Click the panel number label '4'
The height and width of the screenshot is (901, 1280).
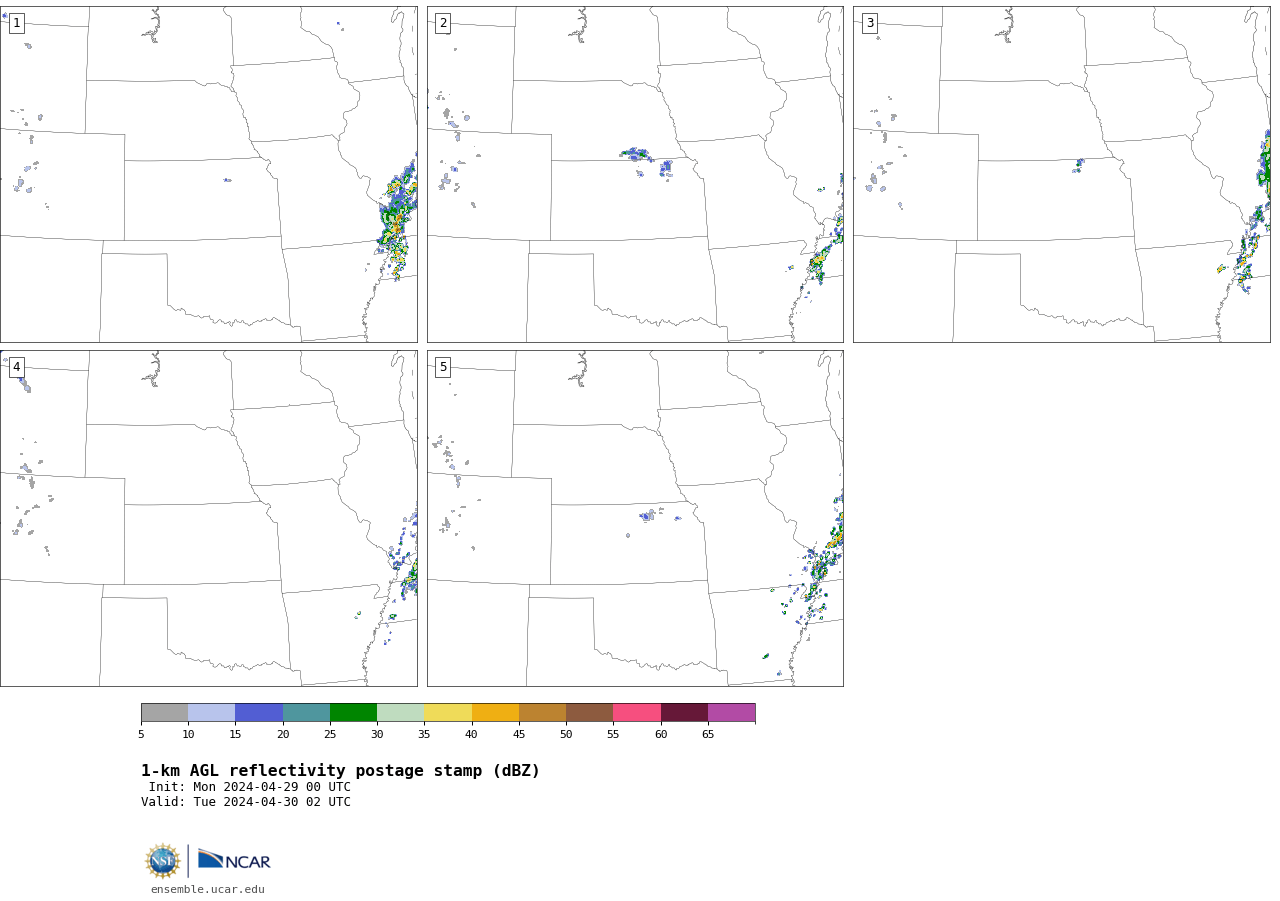[16, 367]
